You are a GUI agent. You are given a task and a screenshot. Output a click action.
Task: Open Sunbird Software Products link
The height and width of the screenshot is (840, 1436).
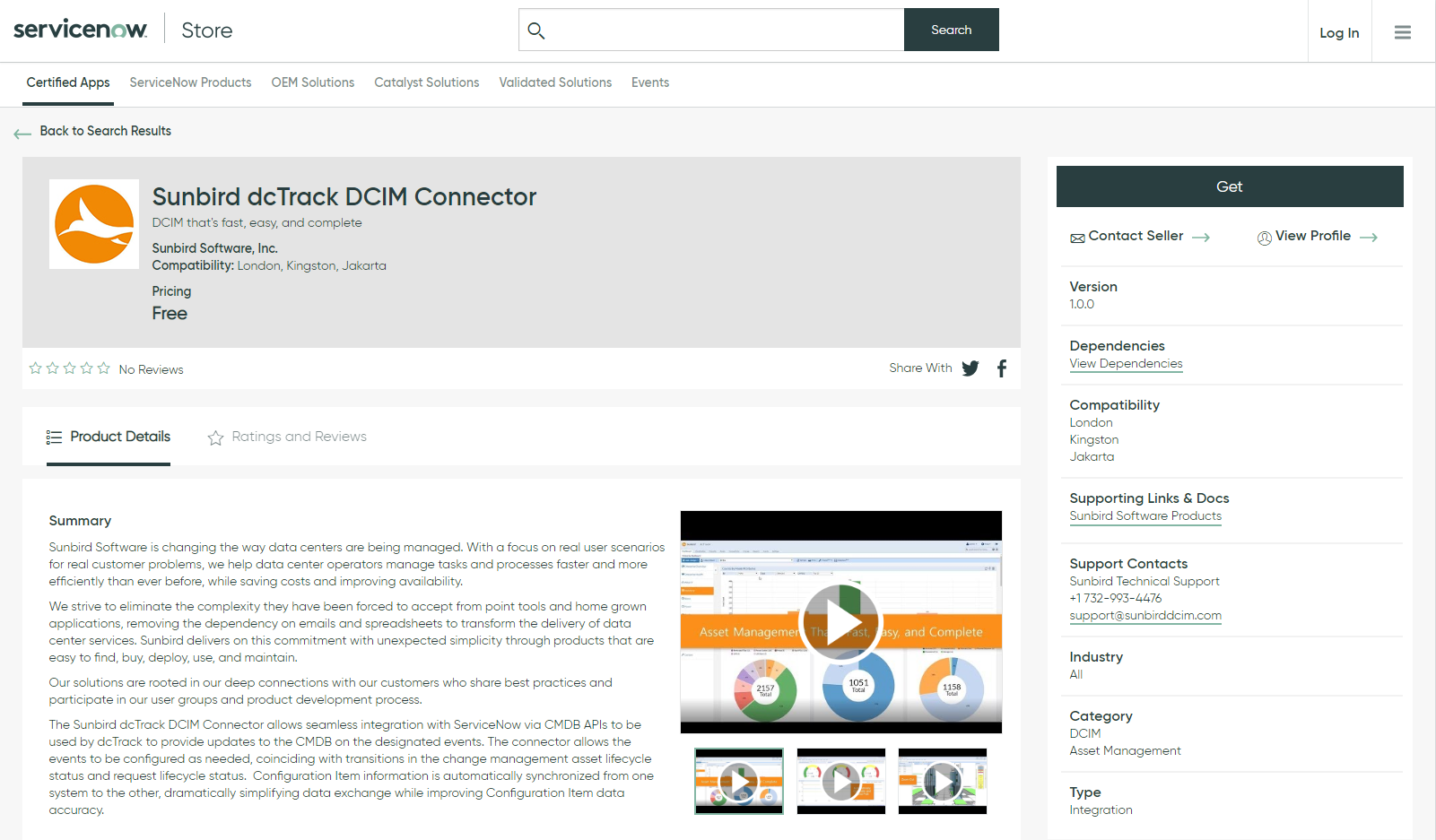tap(1145, 515)
